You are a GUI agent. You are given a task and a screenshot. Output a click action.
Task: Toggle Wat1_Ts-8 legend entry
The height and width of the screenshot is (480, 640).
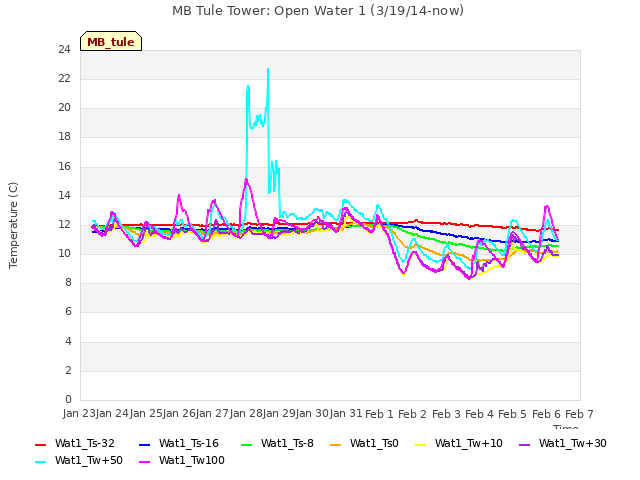[x=277, y=444]
